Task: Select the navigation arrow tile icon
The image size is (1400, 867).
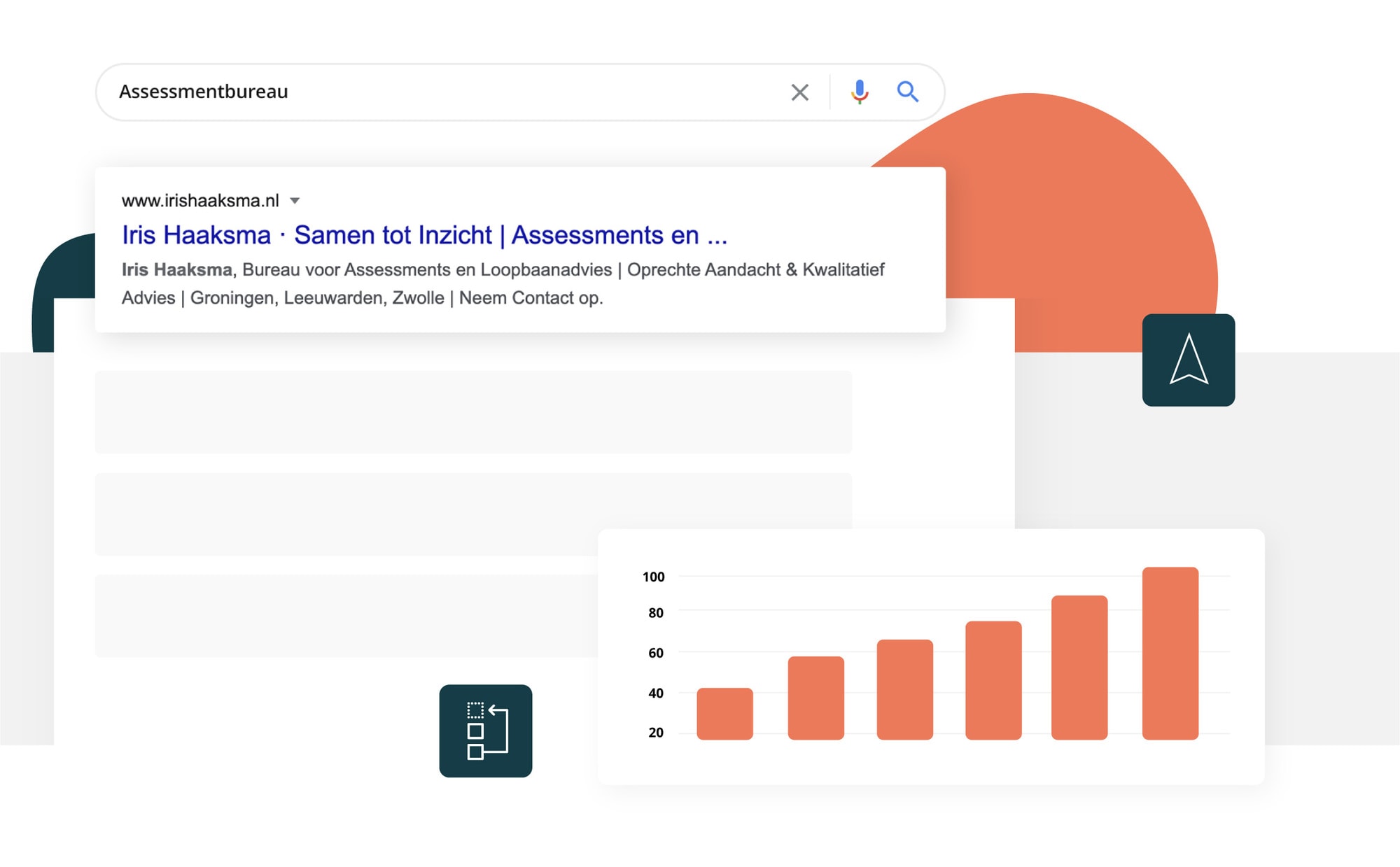Action: 1189,360
